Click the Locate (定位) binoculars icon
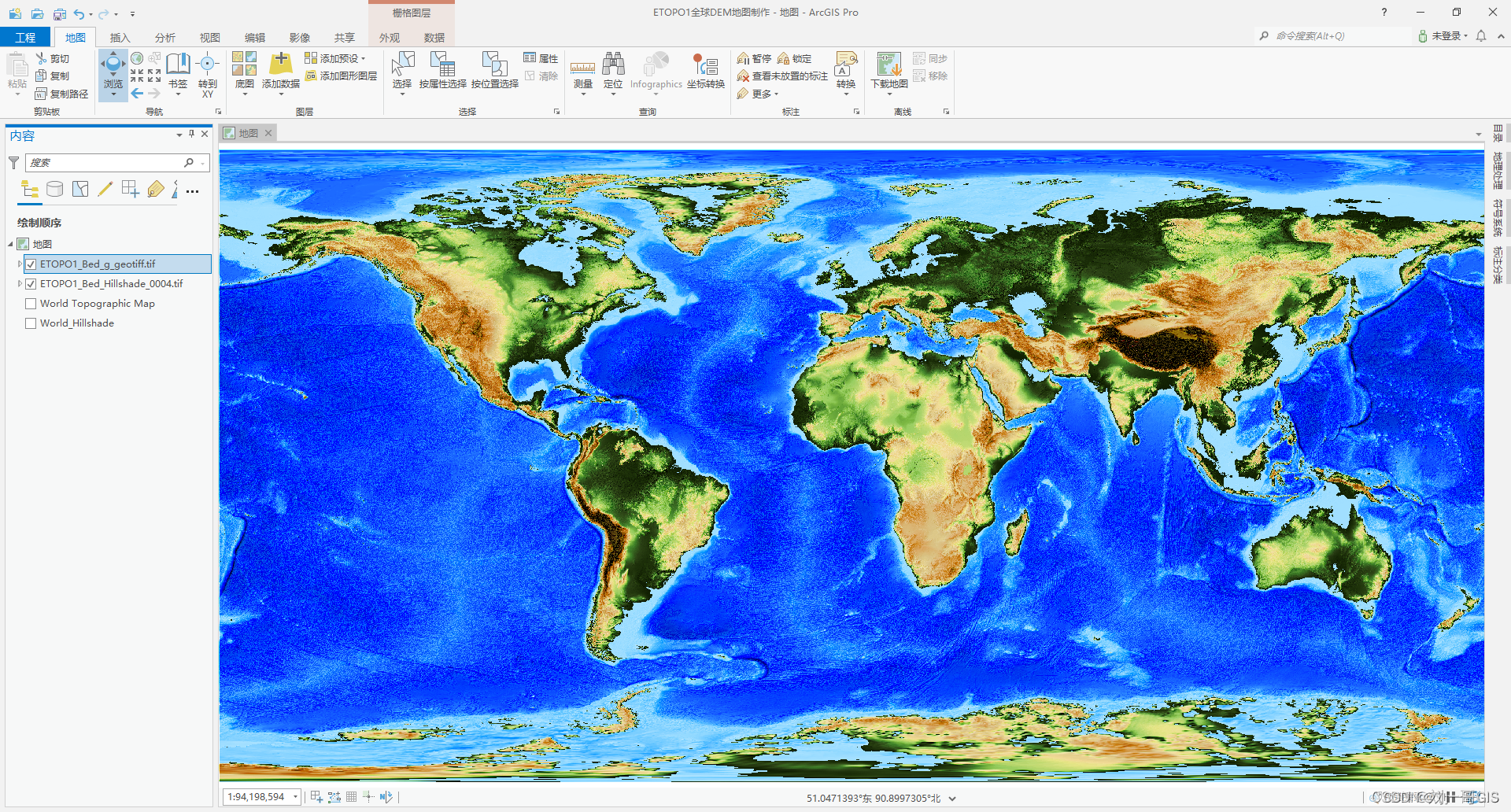The width and height of the screenshot is (1511, 812). 613,65
